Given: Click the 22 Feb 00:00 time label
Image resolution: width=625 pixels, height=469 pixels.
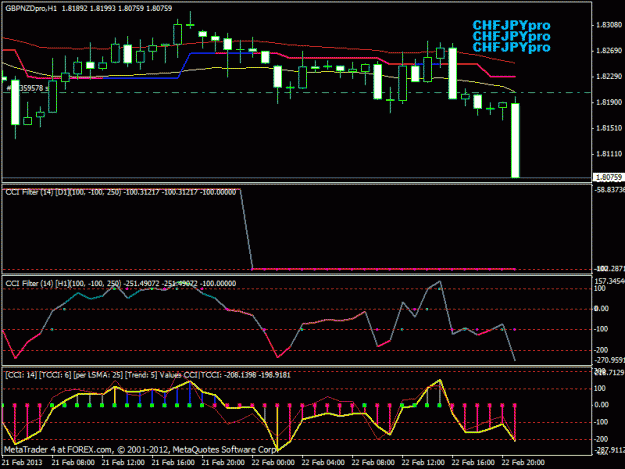Looking at the screenshot, I should [273, 462].
